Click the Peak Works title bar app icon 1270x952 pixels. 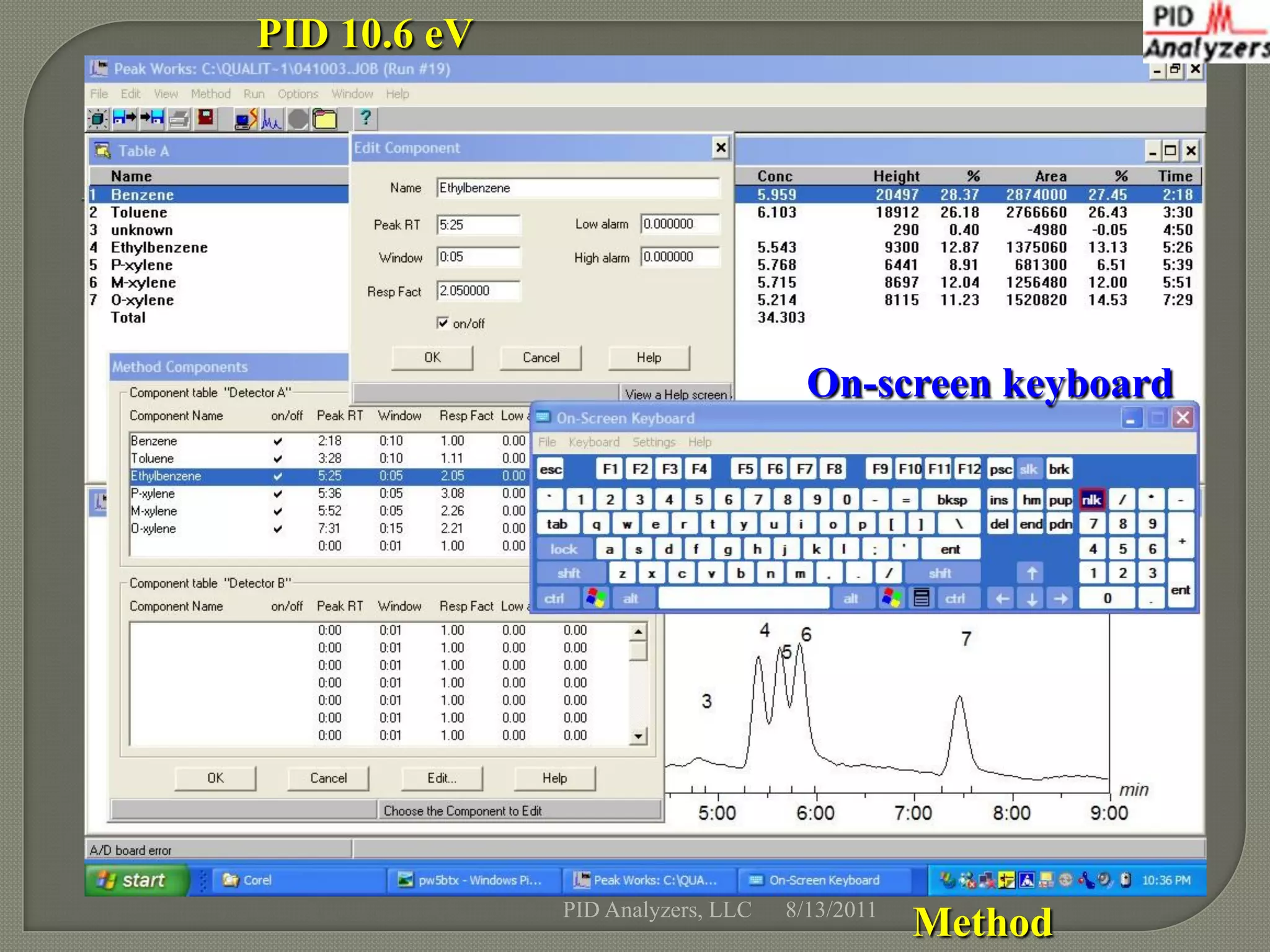coord(98,69)
